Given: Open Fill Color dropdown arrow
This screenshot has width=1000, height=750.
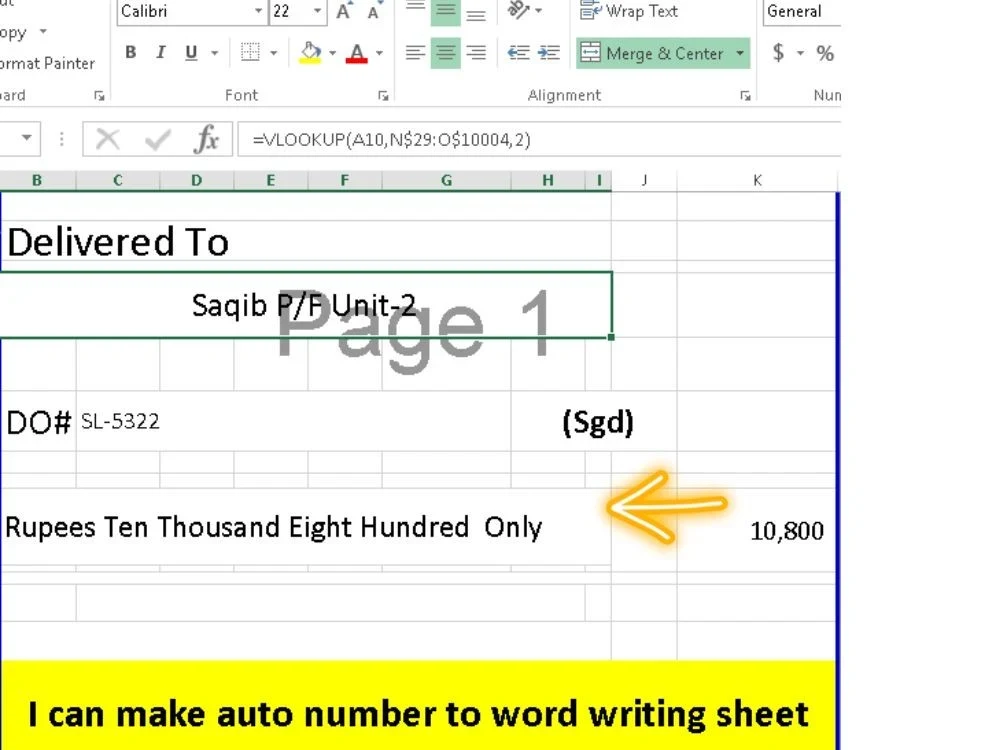Looking at the screenshot, I should (332, 53).
